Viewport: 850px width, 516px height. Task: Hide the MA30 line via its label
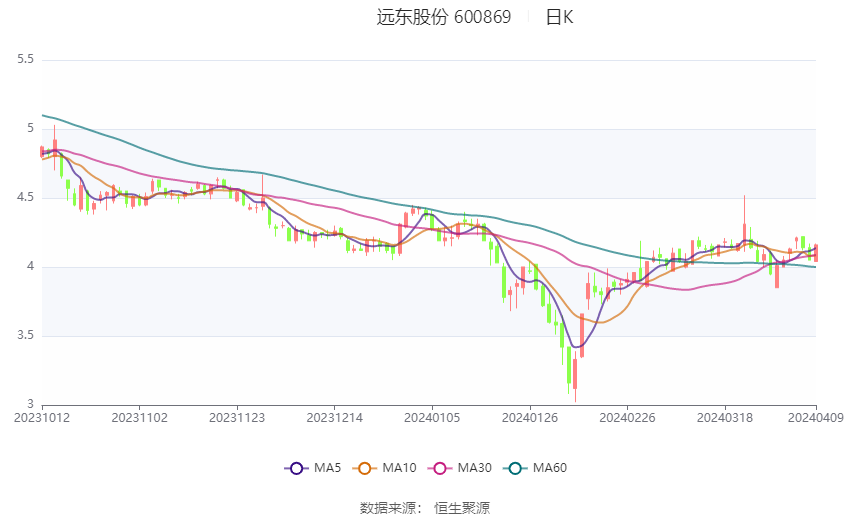pyautogui.click(x=474, y=468)
